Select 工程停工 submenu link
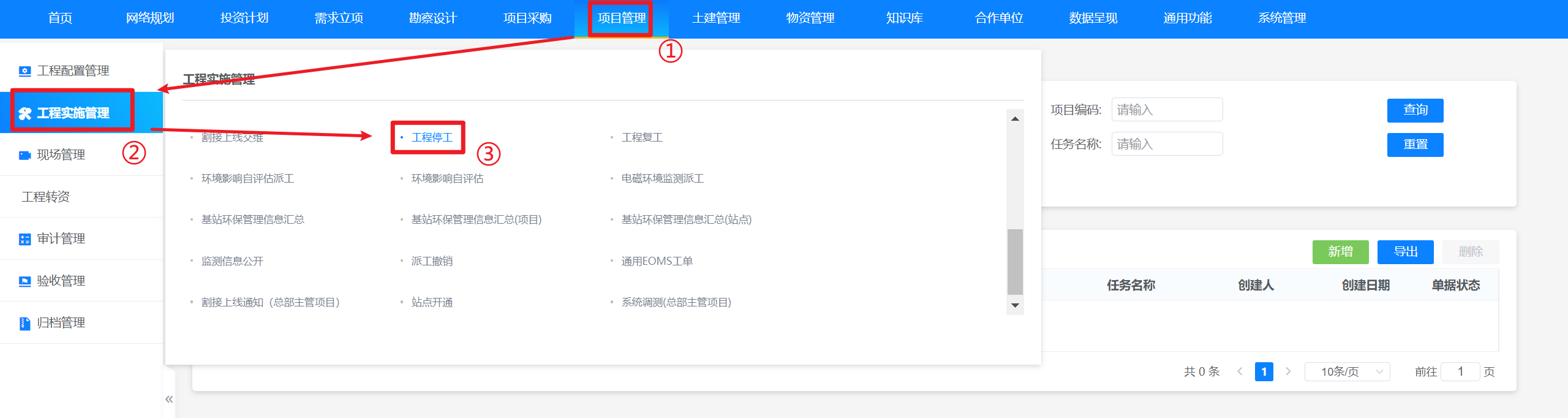The image size is (1568, 418). 432,137
